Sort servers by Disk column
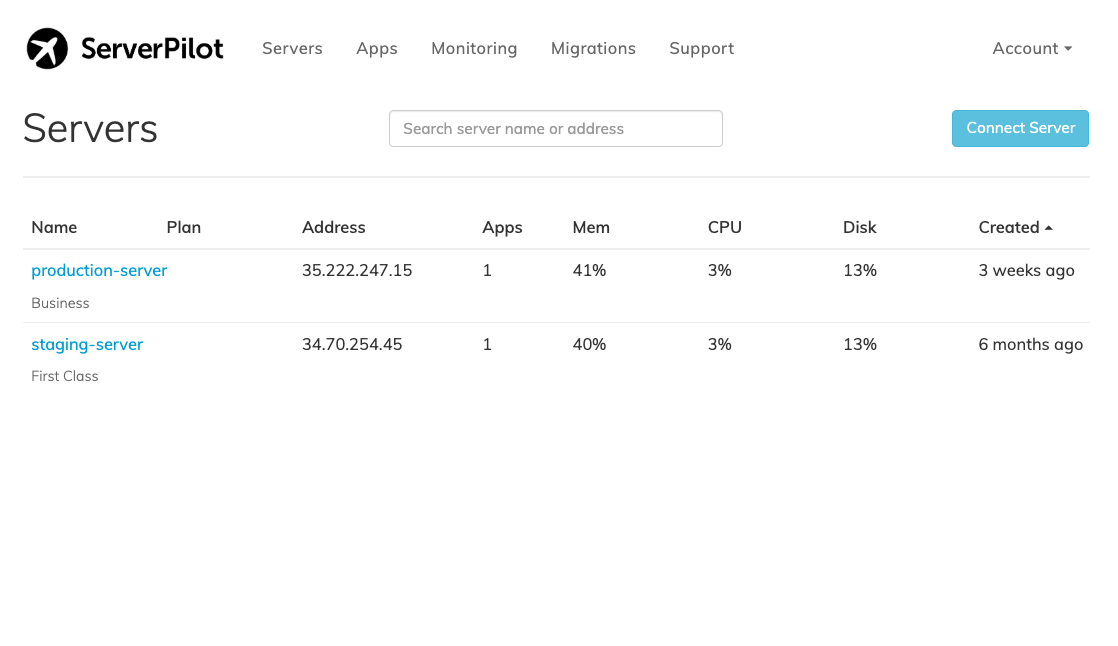 859,227
